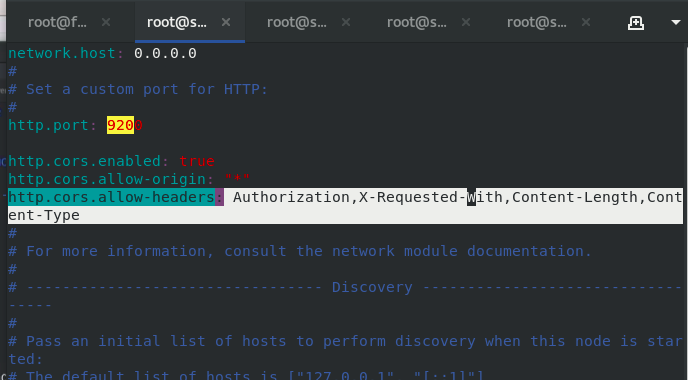Close the active root@s... terminal tab
This screenshot has width=688, height=380.
(x=226, y=22)
